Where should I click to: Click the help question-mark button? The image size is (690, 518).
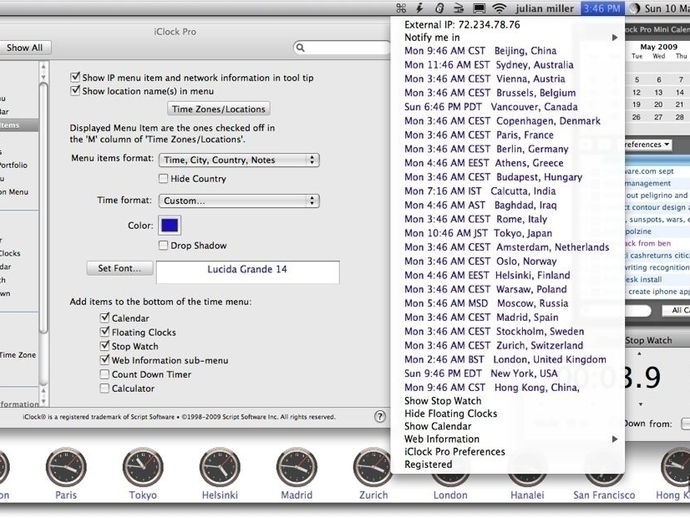(380, 416)
